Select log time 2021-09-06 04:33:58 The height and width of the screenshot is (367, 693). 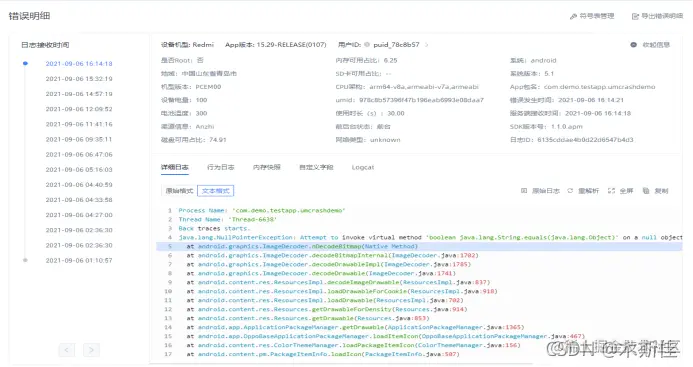[x=79, y=200]
